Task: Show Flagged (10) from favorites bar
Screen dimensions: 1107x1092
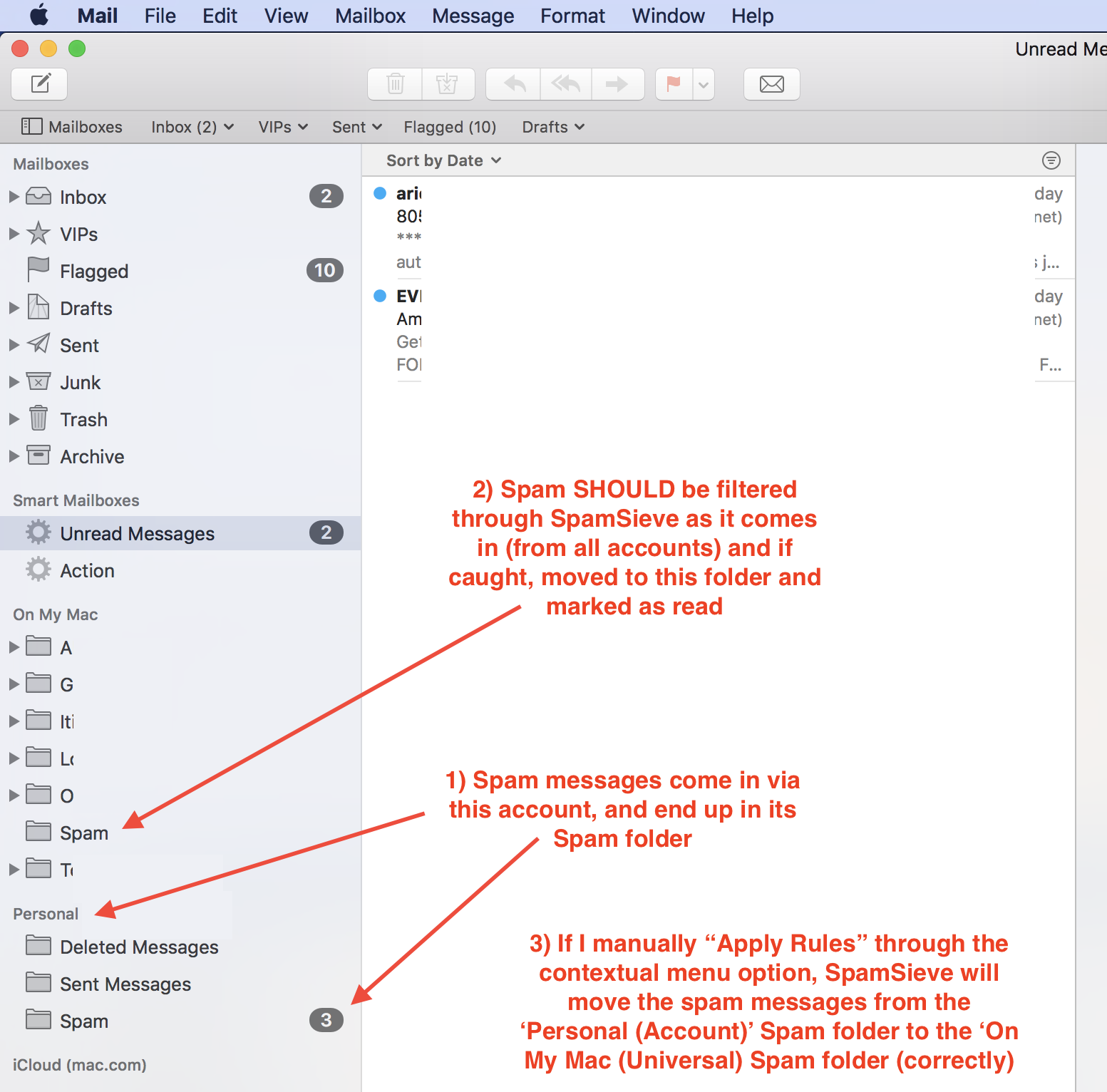Action: click(x=450, y=127)
